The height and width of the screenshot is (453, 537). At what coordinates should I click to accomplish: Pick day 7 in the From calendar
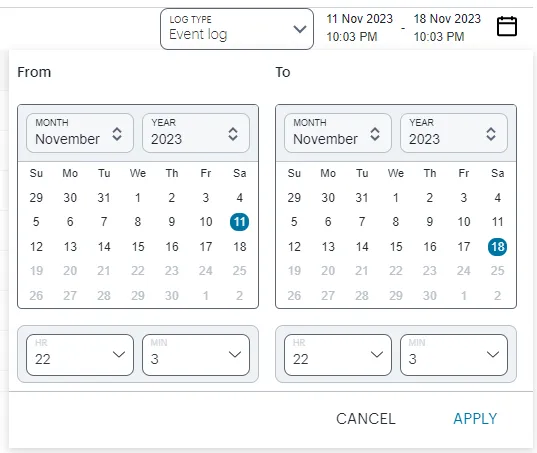[x=104, y=222]
